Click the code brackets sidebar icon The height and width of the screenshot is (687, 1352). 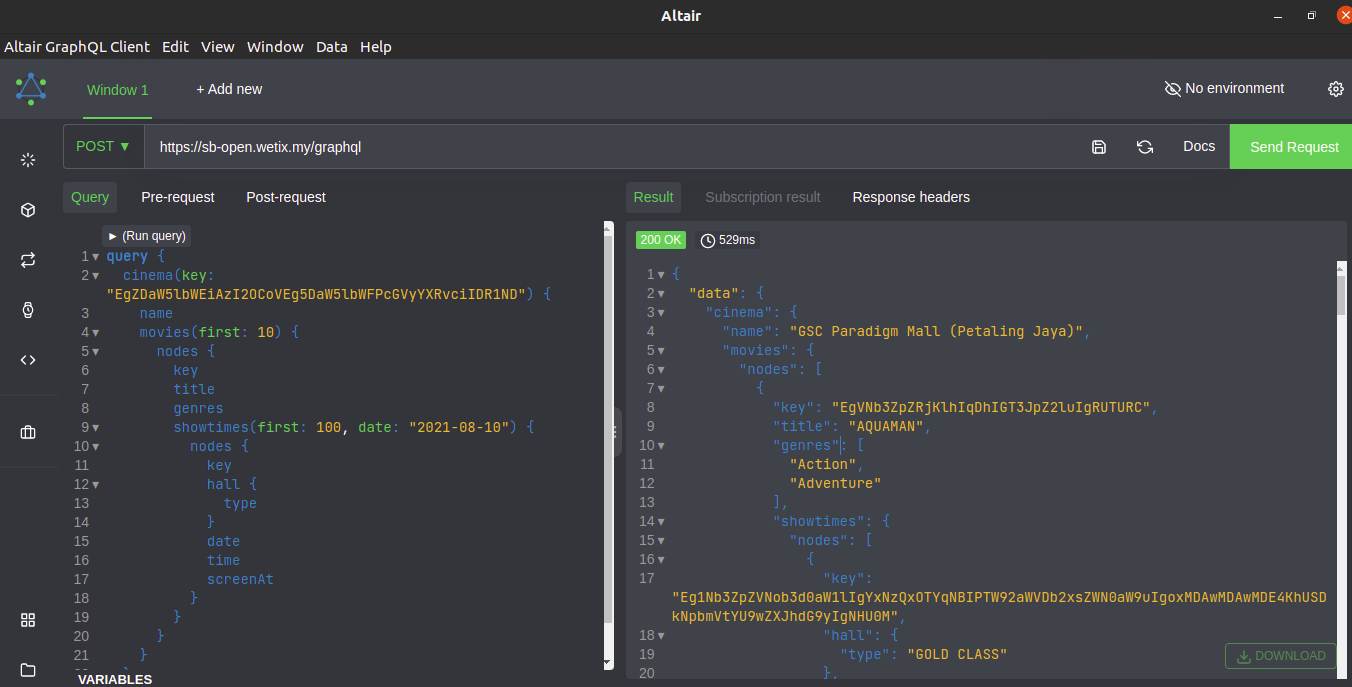(28, 360)
